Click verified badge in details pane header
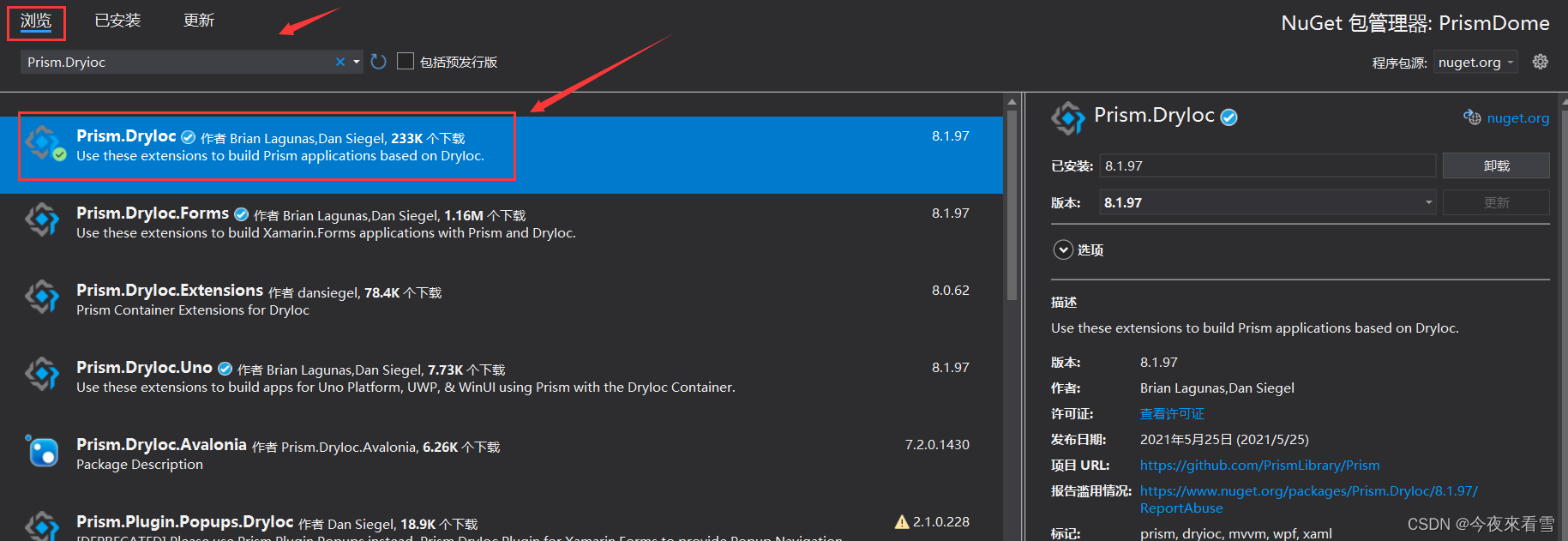 [1229, 117]
